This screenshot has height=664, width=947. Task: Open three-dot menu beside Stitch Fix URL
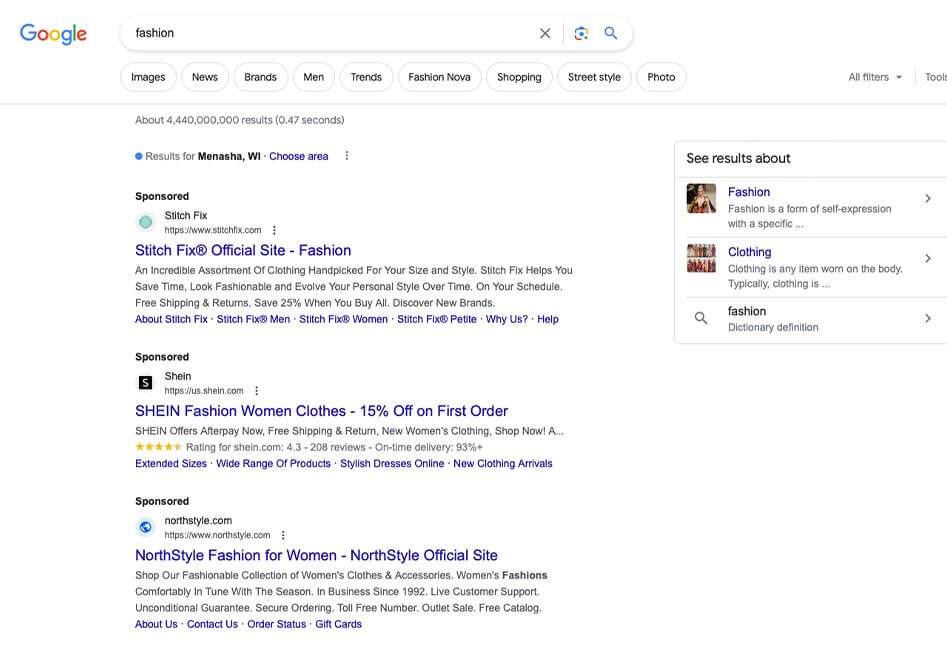pos(274,230)
